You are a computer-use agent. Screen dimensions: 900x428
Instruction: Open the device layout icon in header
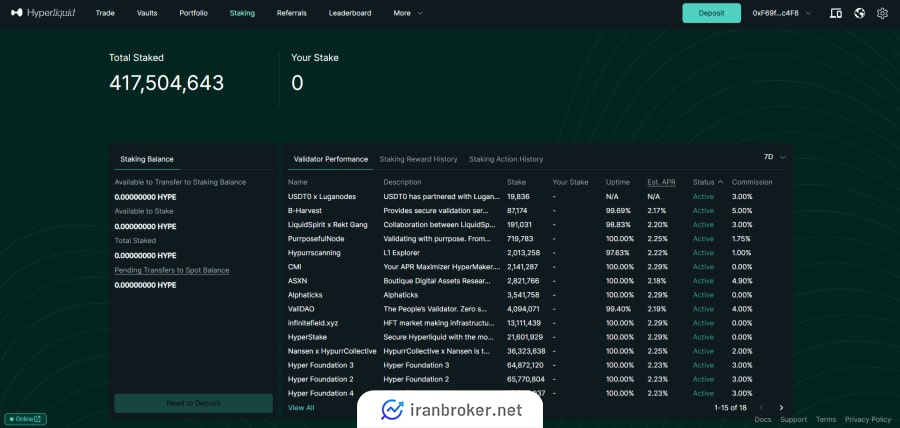(836, 13)
